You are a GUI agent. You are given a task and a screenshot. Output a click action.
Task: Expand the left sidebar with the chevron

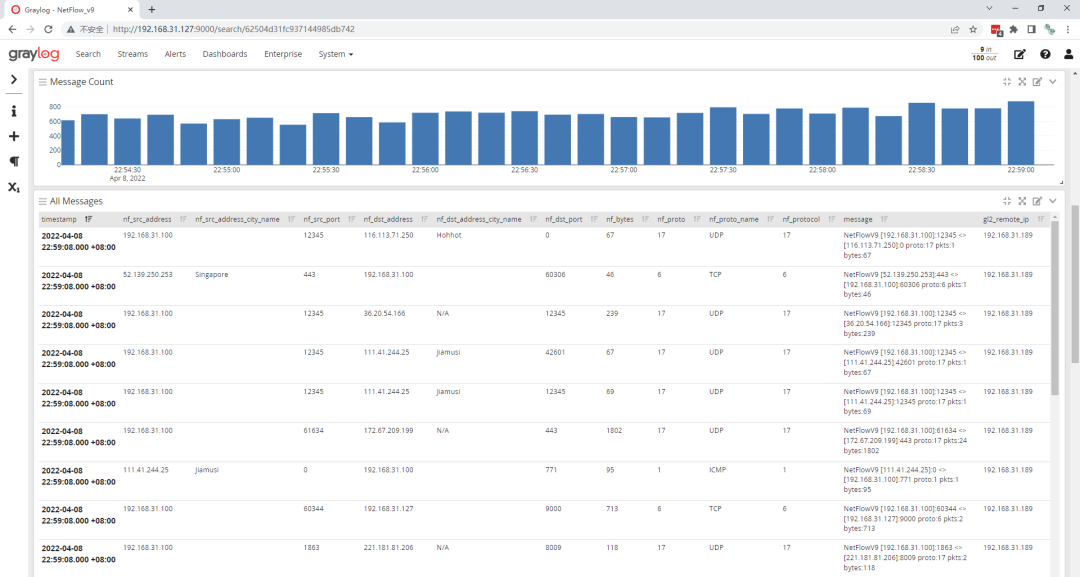pos(14,79)
